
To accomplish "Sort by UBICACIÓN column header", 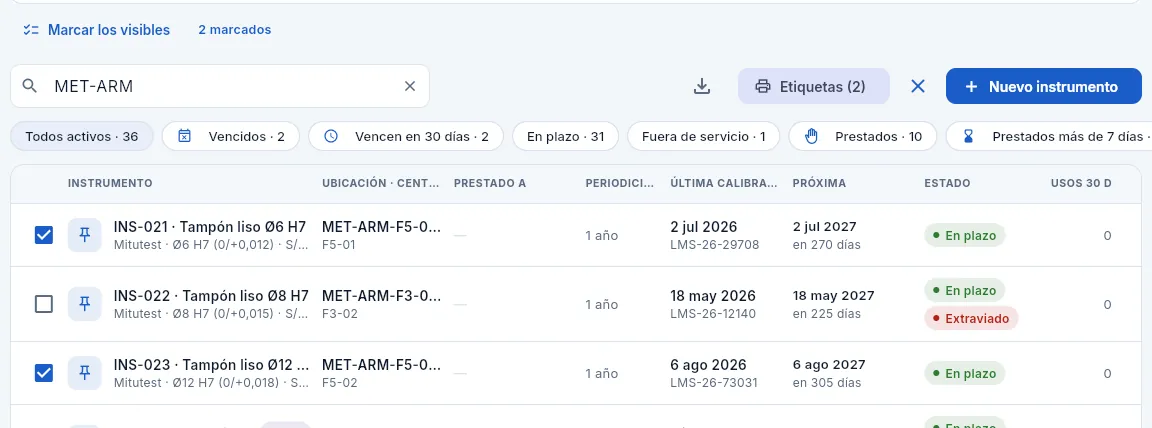I will pos(380,183).
